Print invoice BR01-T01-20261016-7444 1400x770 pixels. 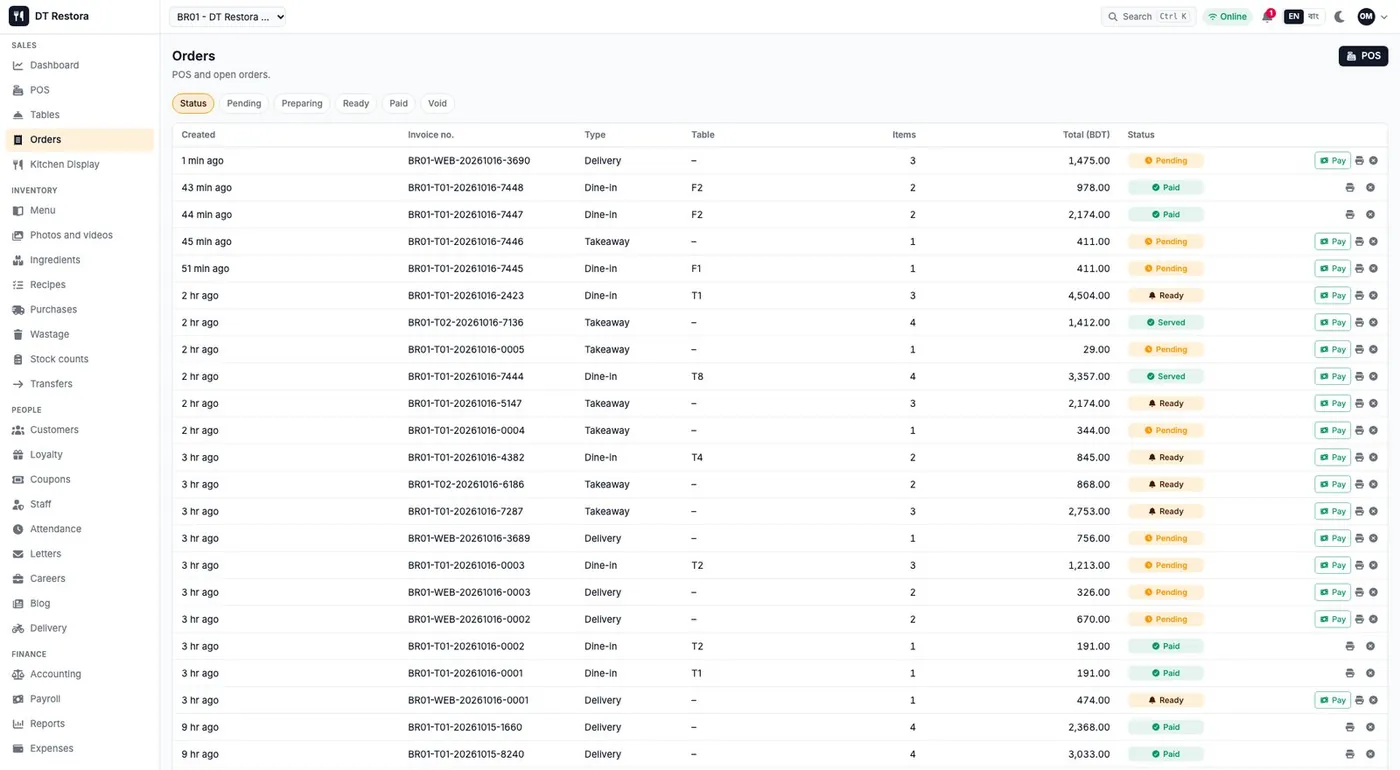[x=1359, y=377]
